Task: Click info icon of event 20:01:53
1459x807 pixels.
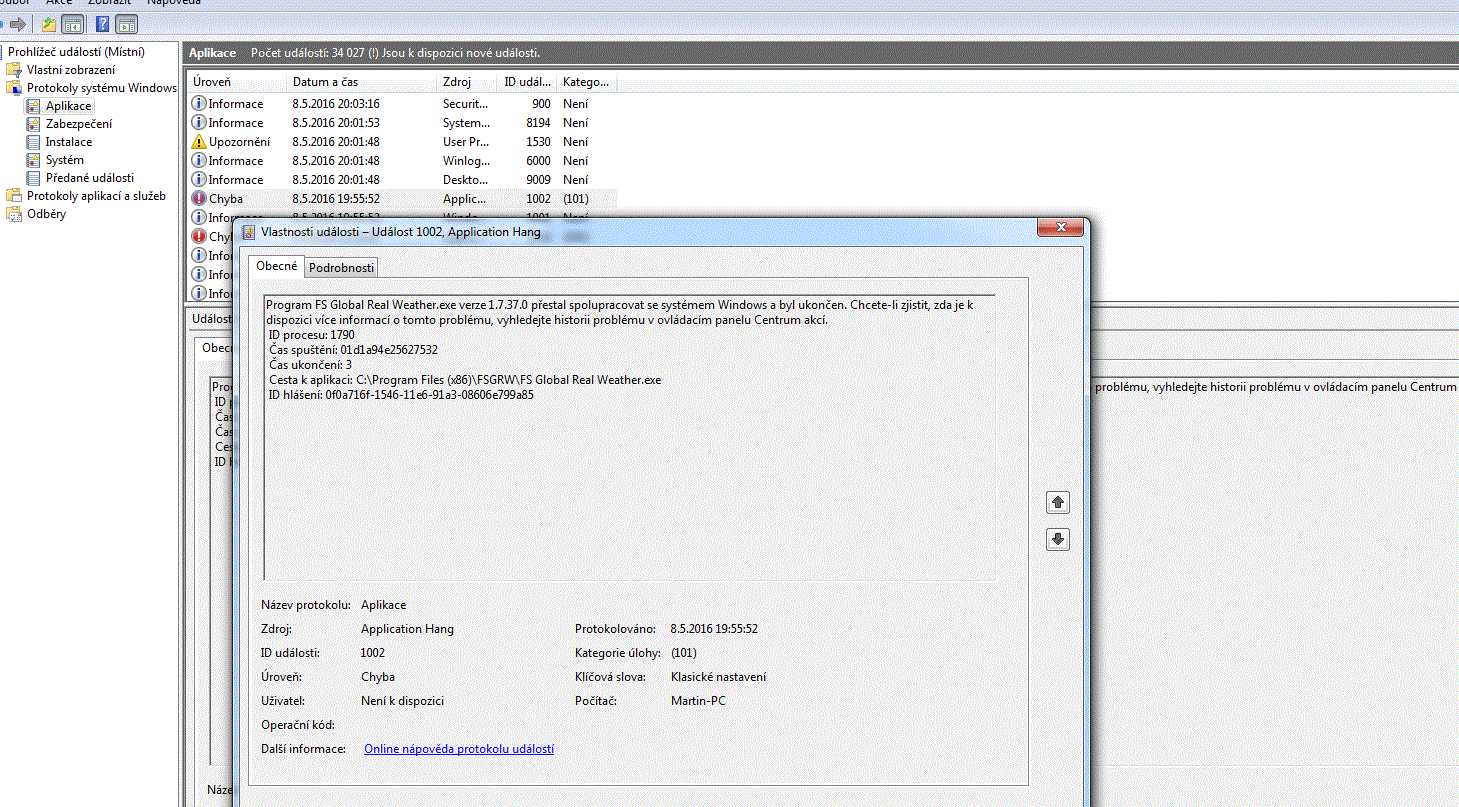Action: [x=198, y=123]
